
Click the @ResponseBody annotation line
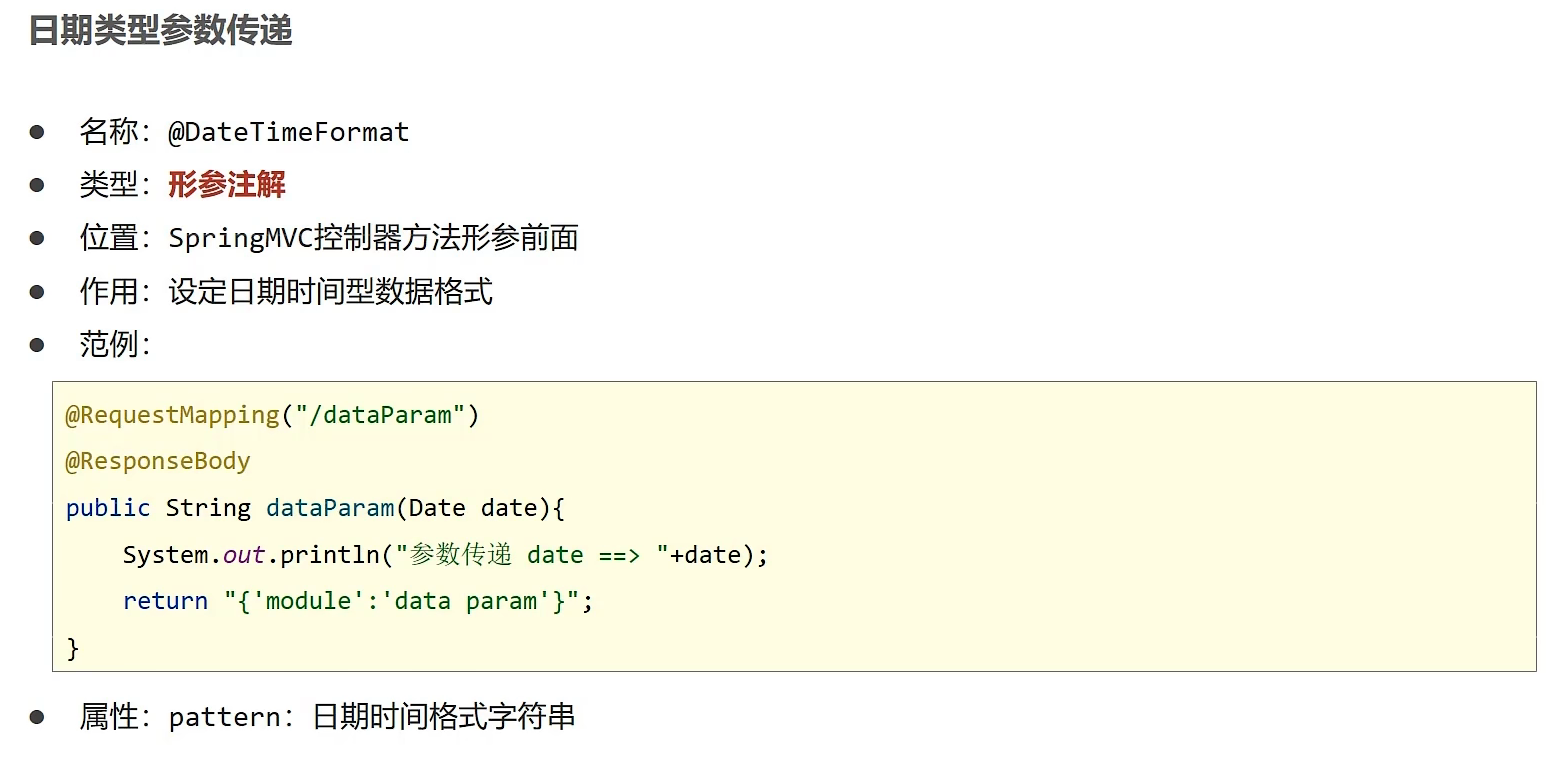pos(158,461)
